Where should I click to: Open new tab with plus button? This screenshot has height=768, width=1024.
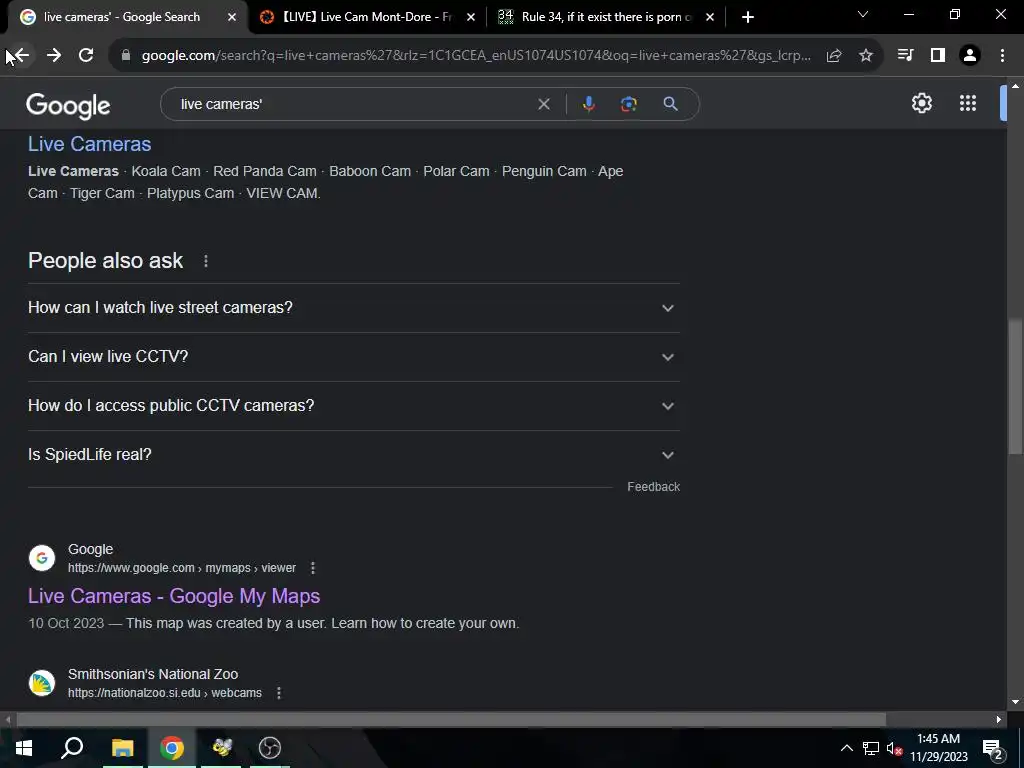click(x=748, y=17)
